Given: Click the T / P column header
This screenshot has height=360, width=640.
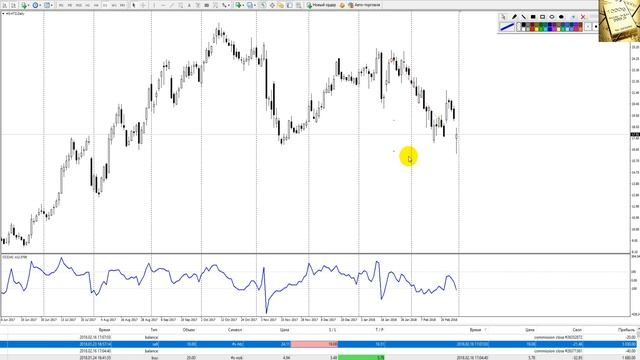Looking at the screenshot, I should point(380,329).
